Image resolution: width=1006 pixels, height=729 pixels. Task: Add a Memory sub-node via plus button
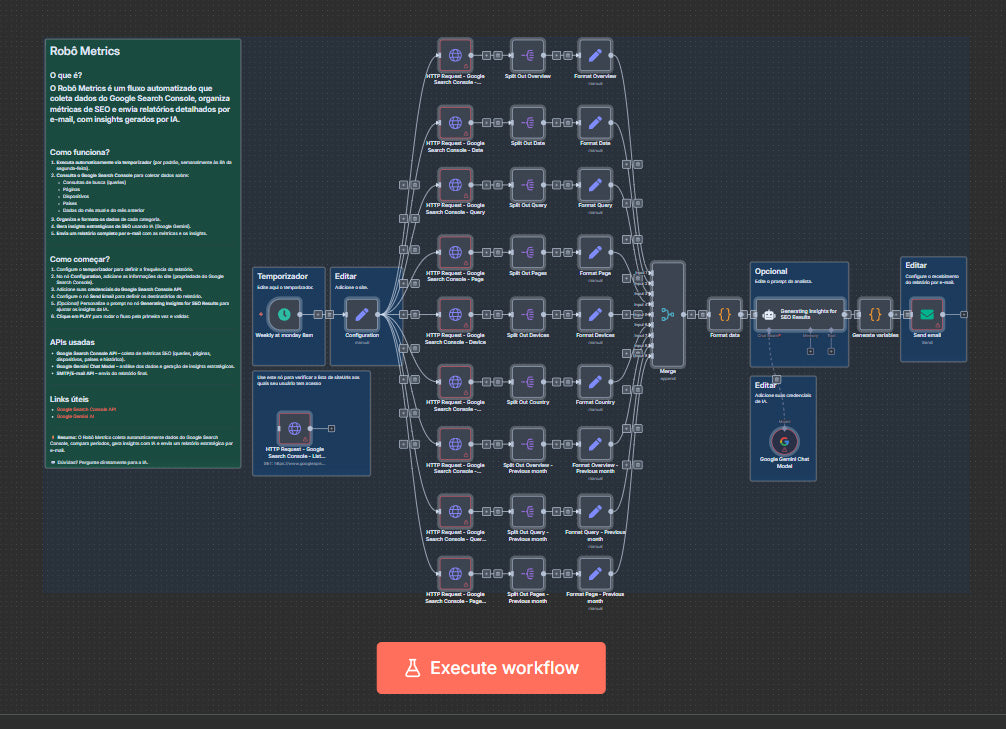pos(811,351)
